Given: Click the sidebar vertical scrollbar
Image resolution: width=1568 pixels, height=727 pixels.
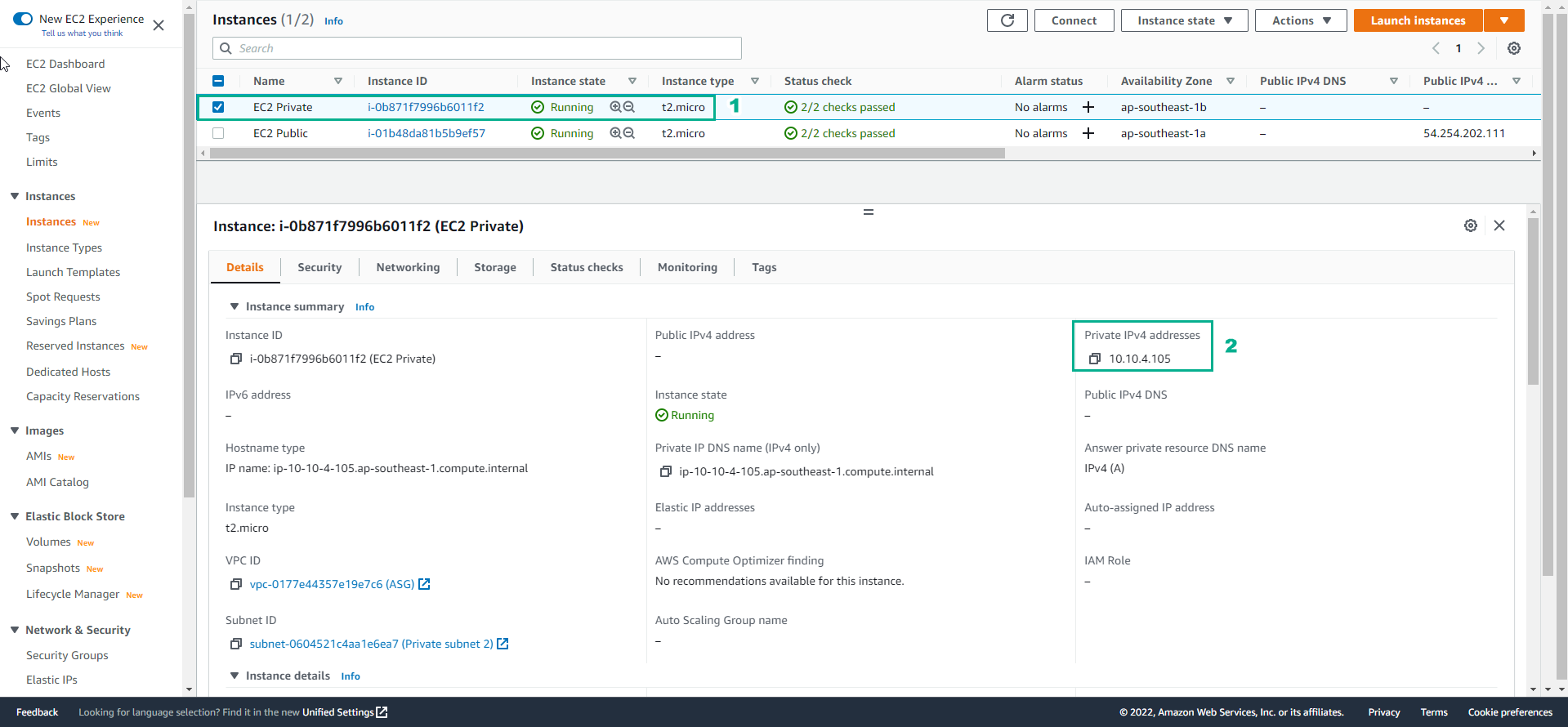Looking at the screenshot, I should [x=189, y=256].
